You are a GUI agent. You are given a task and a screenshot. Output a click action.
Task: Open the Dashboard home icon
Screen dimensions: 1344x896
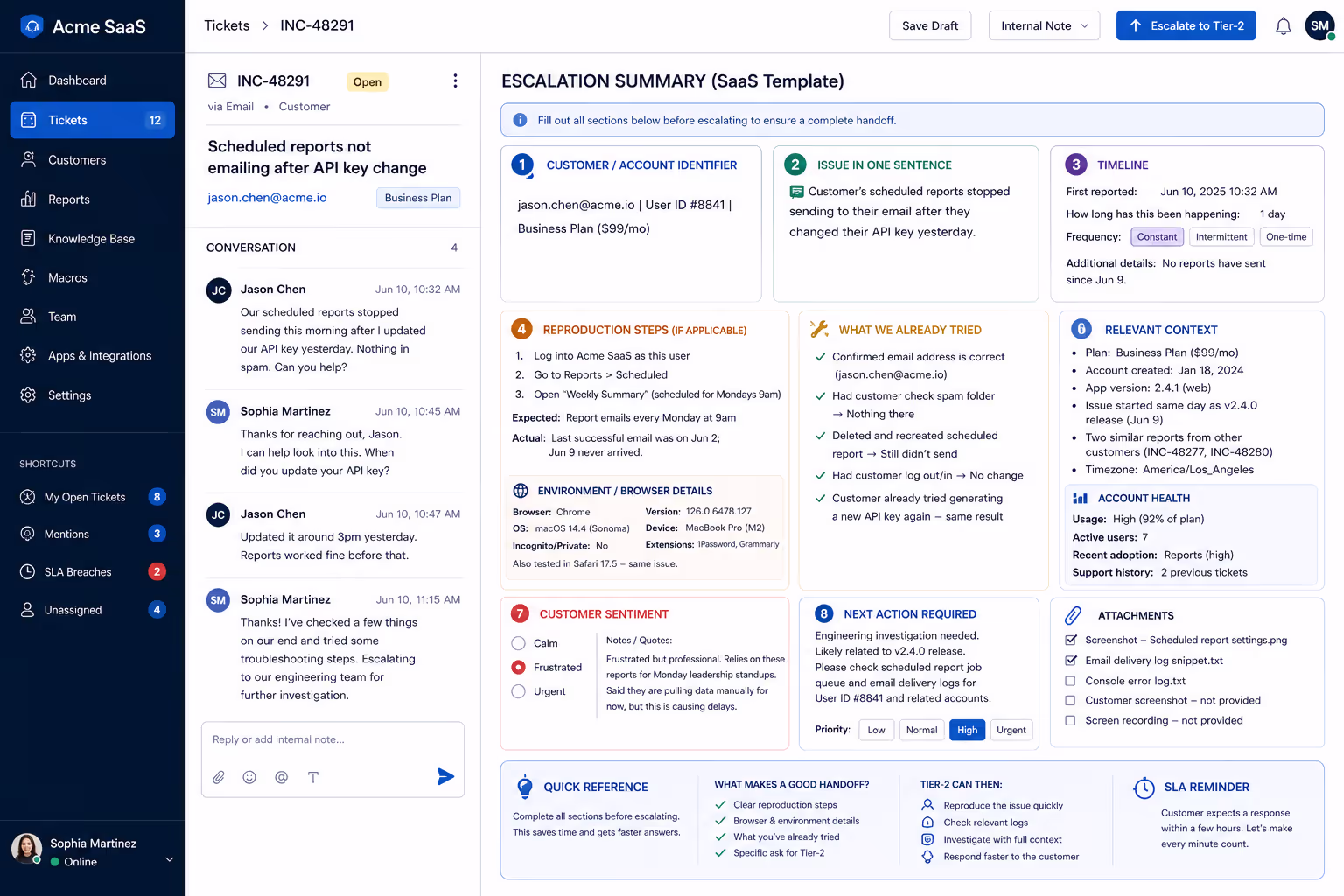[x=28, y=80]
